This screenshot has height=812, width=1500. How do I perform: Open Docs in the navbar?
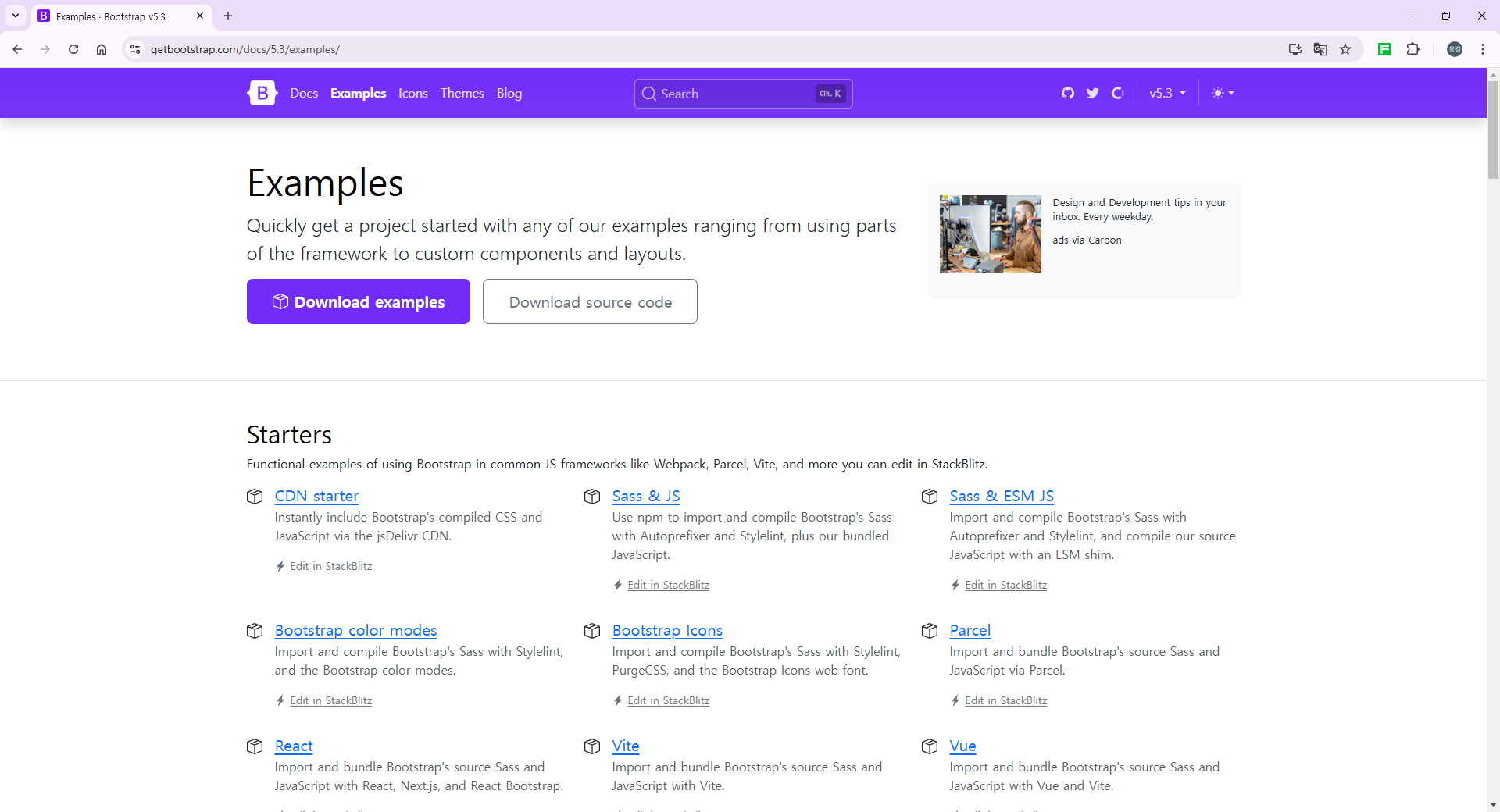point(304,93)
